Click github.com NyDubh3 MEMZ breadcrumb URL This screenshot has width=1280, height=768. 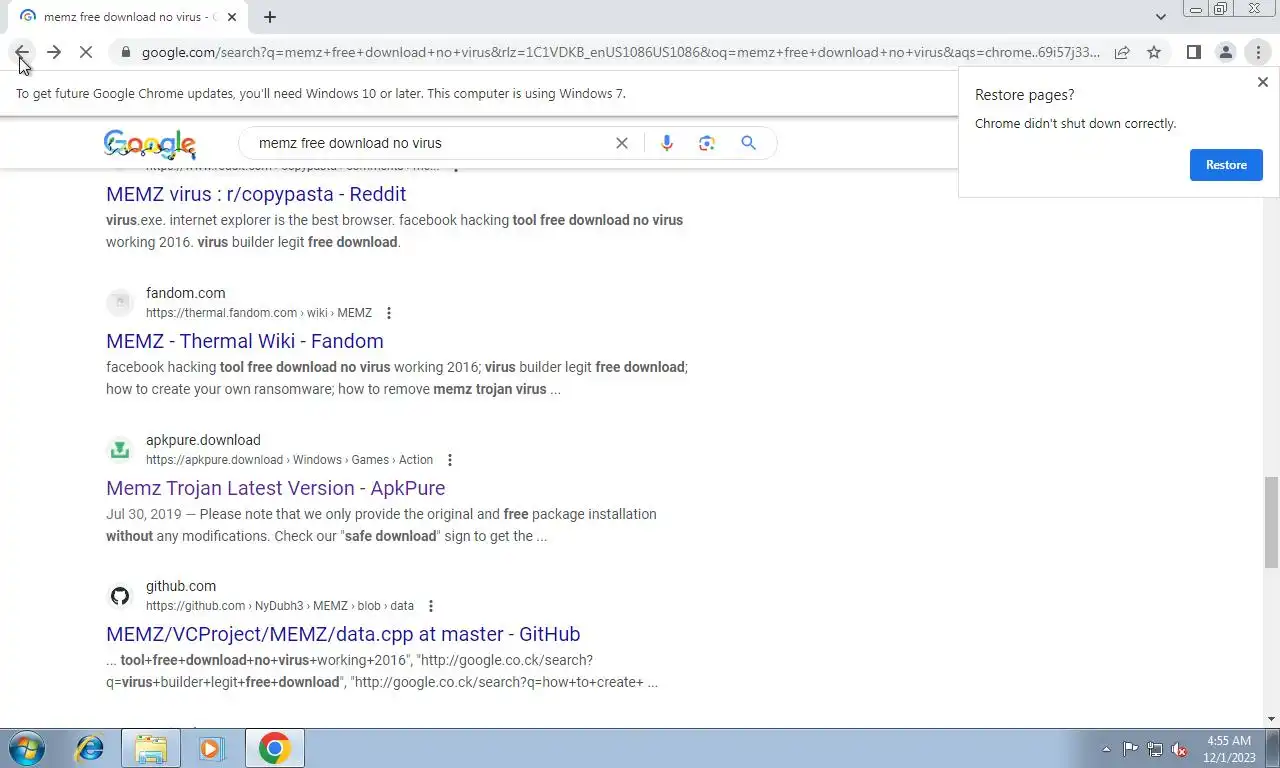280,606
